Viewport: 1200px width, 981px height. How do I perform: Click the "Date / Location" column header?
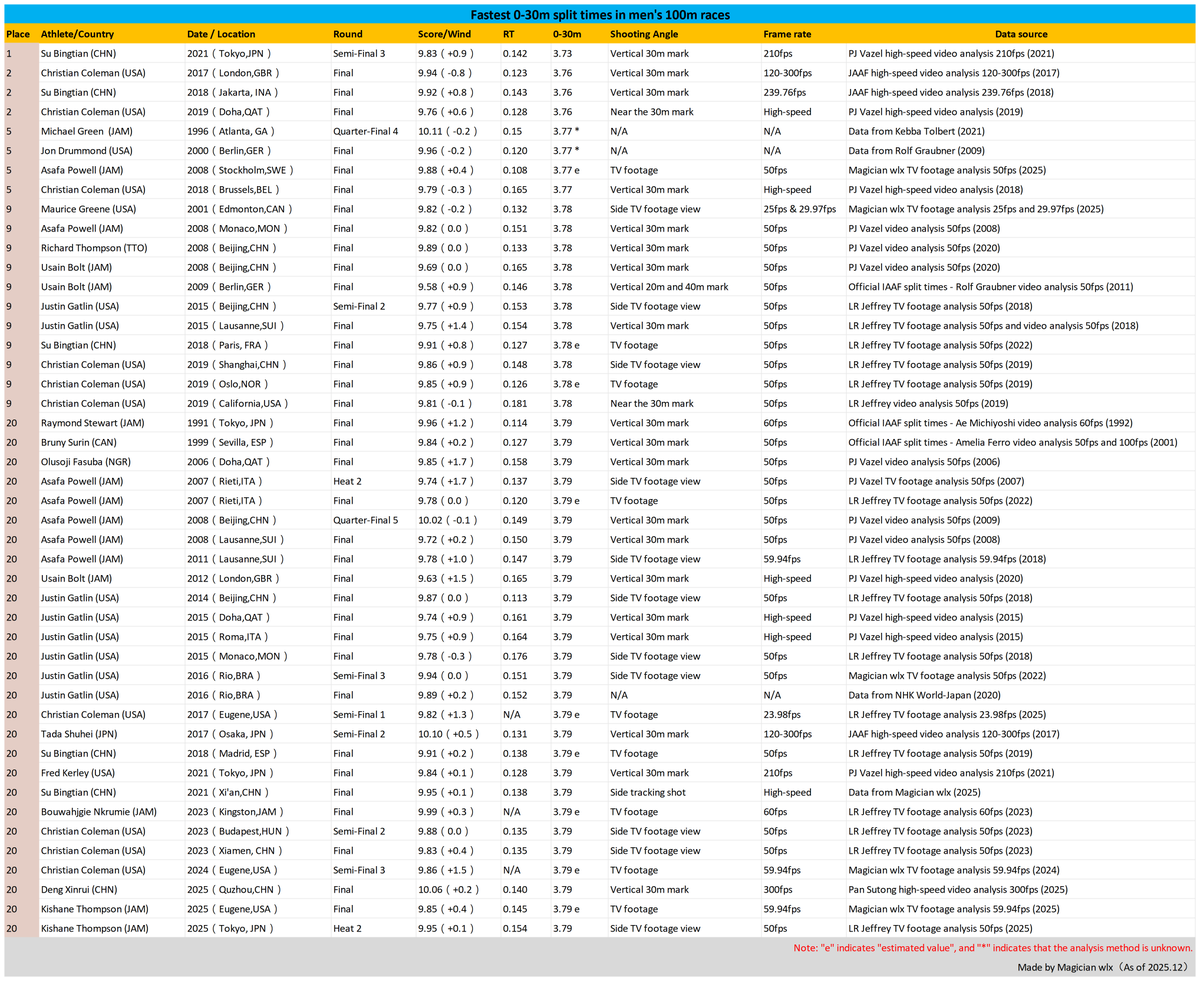[x=221, y=34]
